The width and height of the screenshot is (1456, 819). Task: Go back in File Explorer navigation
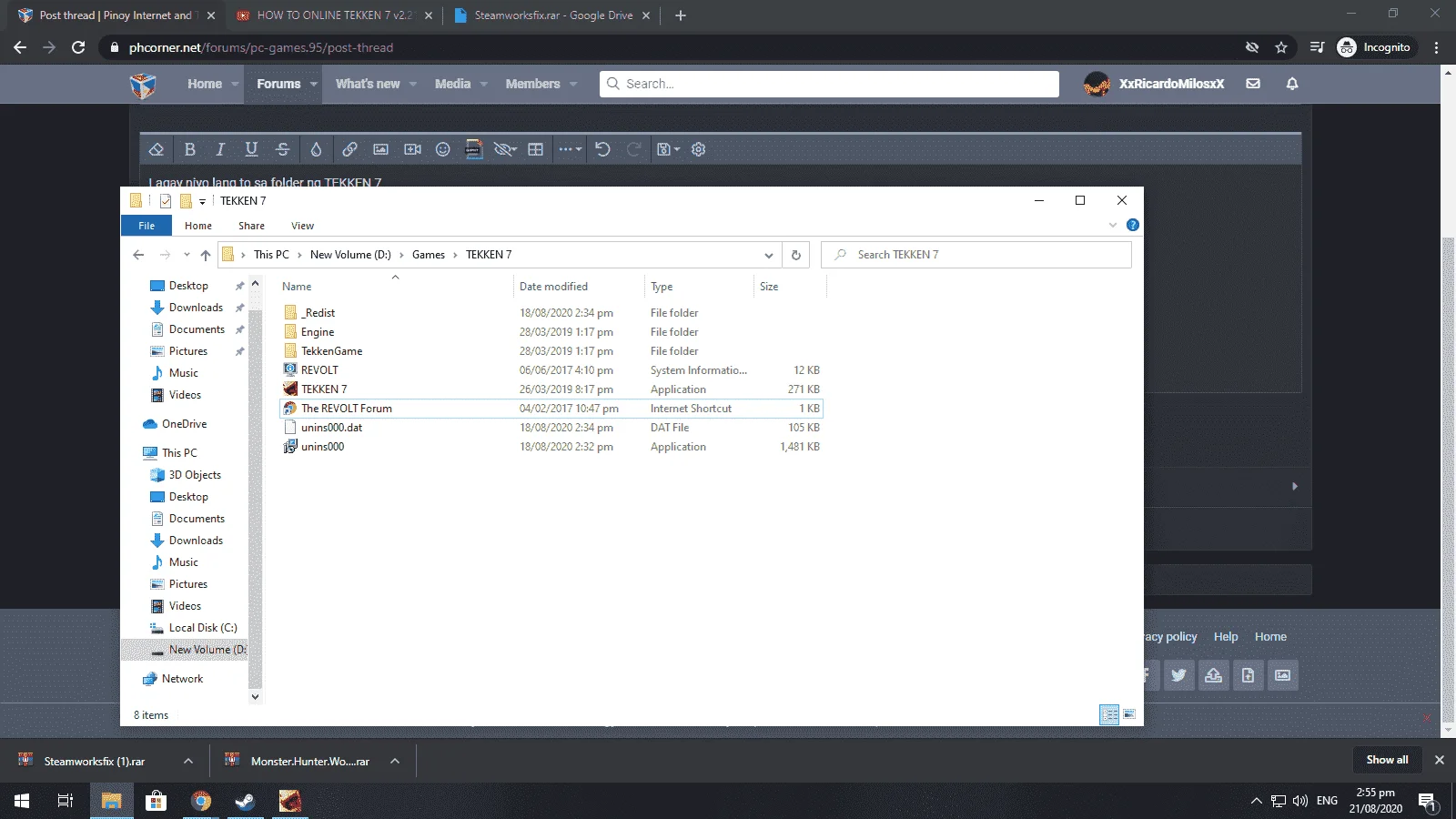click(x=138, y=255)
